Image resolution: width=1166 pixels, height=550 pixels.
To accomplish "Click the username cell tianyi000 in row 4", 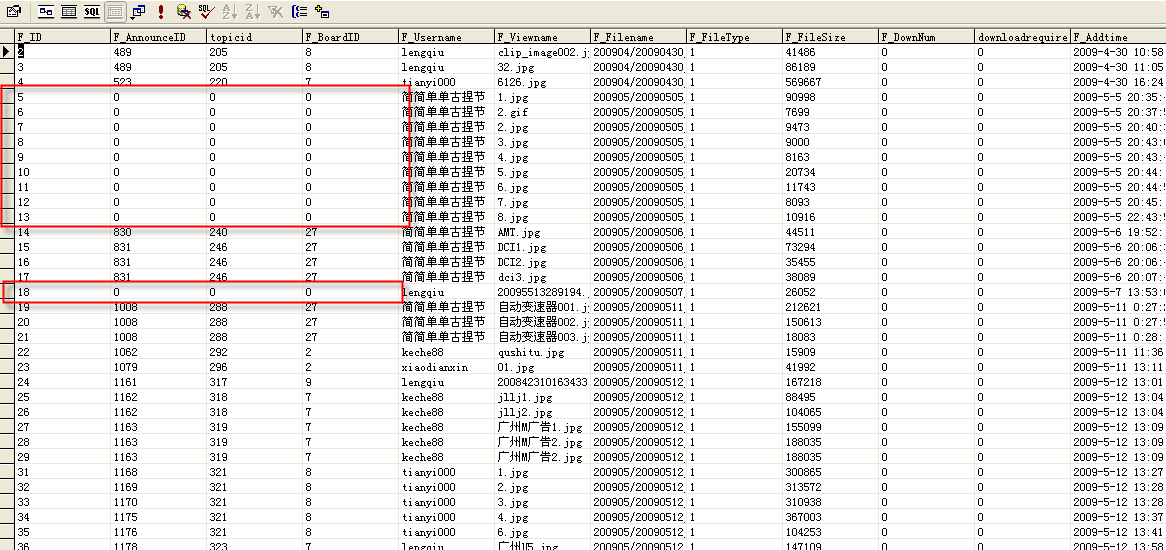I will 446,82.
